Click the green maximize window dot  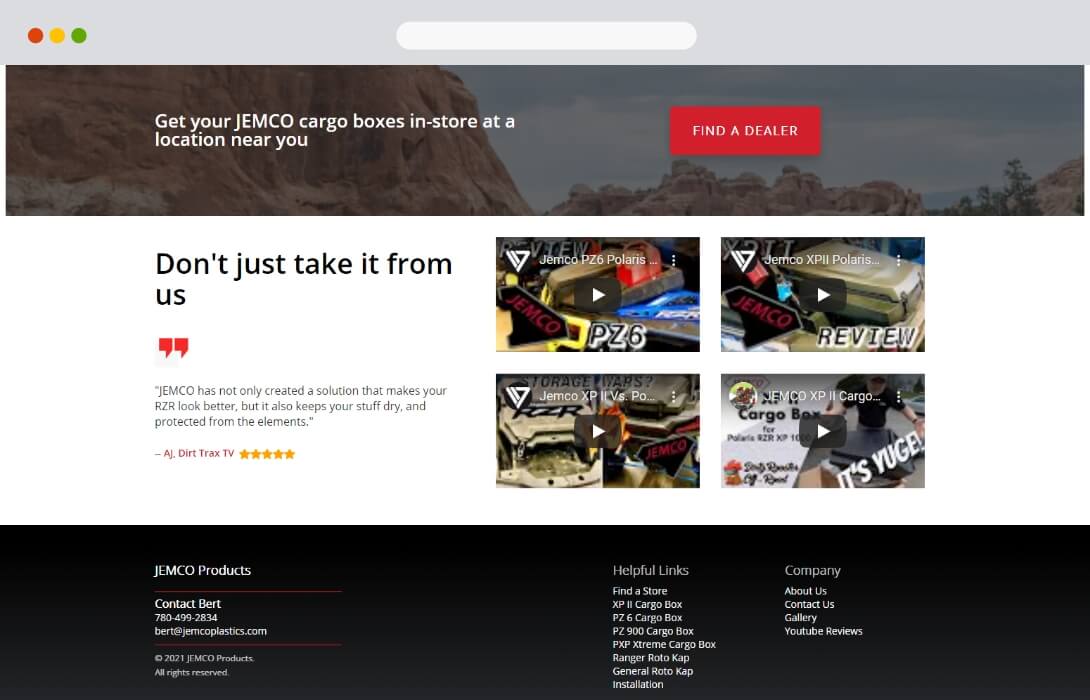[79, 35]
